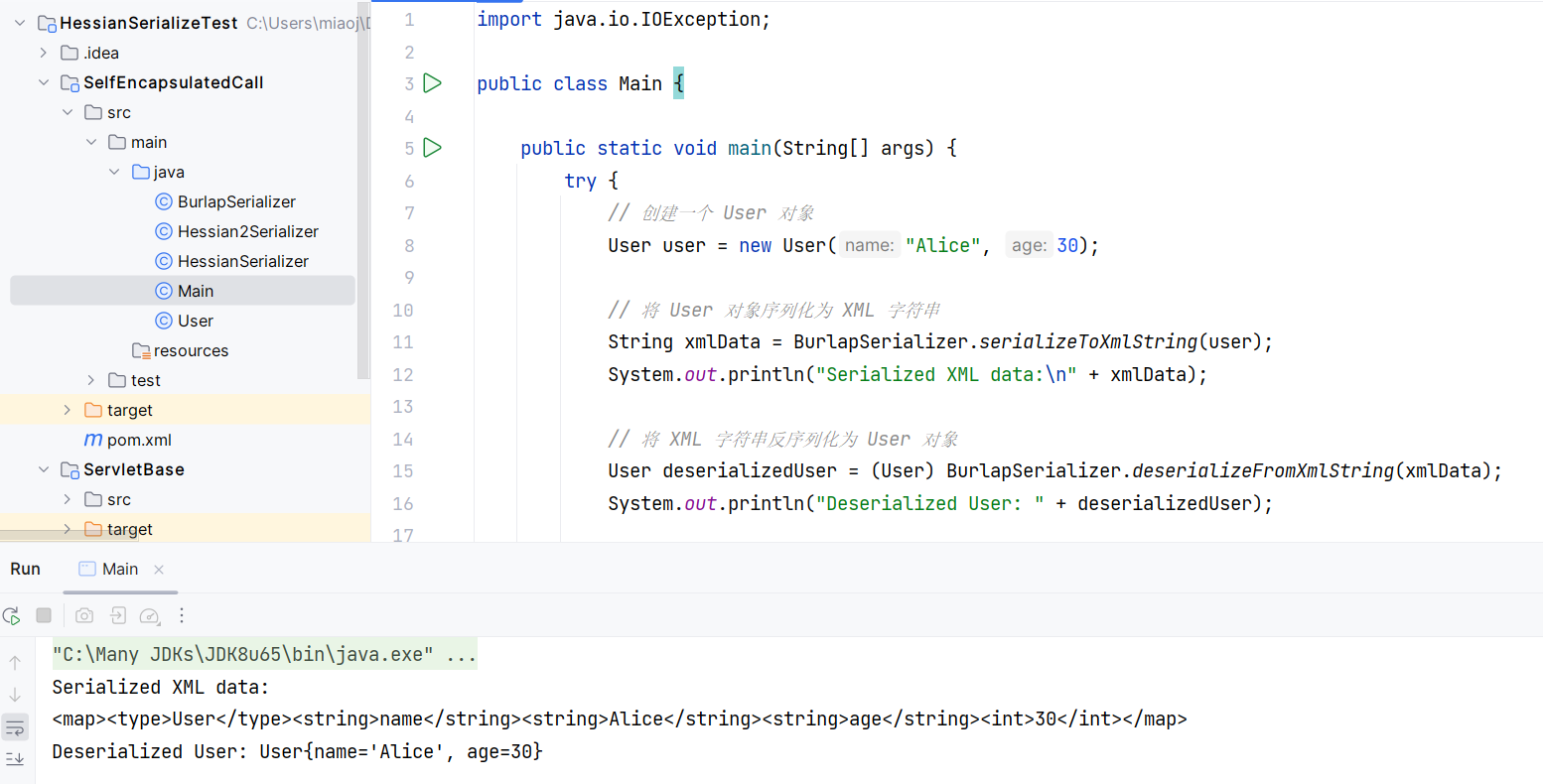Image resolution: width=1543 pixels, height=784 pixels.
Task: Collapse the SelfEncapsulatedCall module node
Action: point(44,82)
